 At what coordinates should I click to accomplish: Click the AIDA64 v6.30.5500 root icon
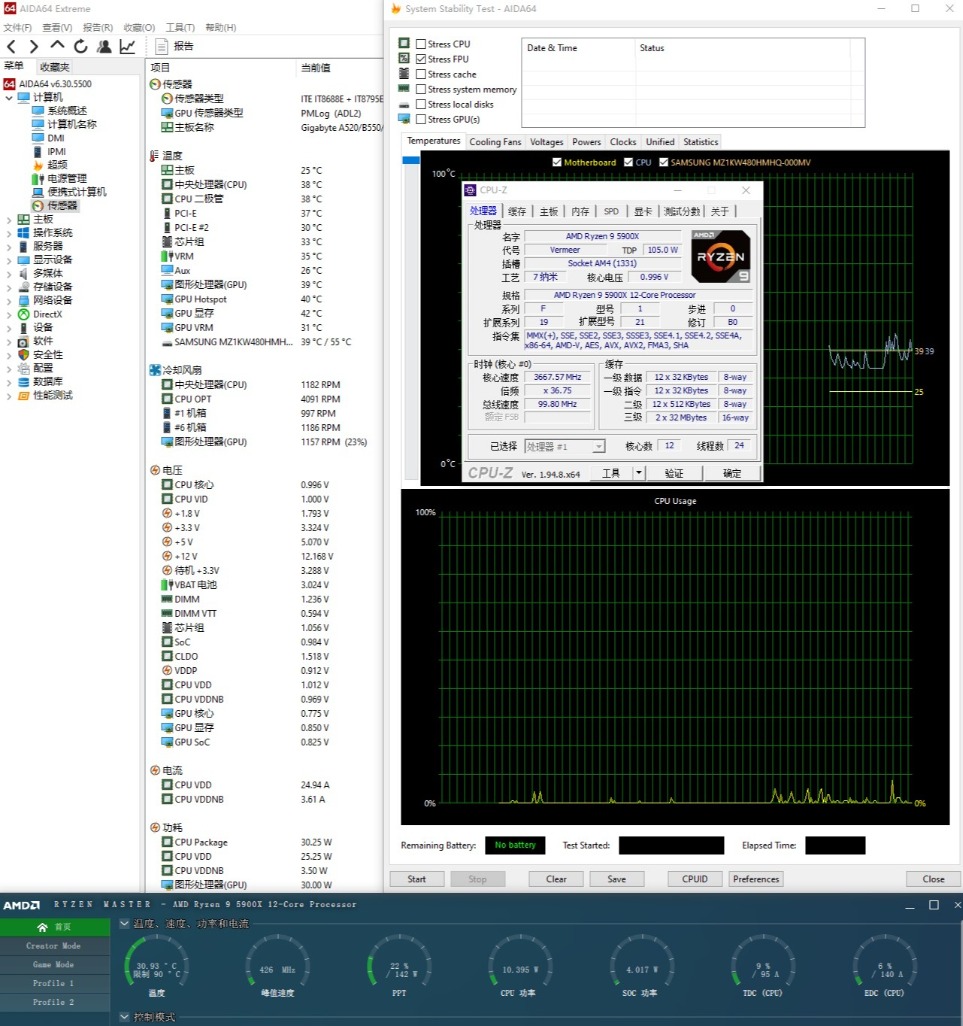click(x=9, y=84)
